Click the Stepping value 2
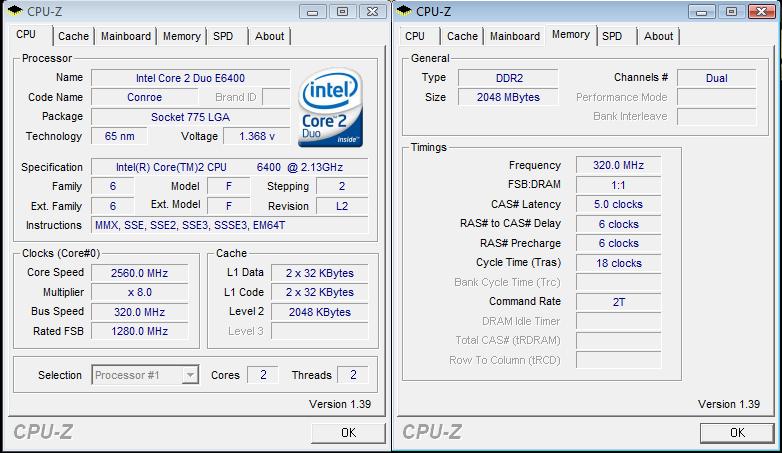782x453 pixels. click(x=342, y=186)
